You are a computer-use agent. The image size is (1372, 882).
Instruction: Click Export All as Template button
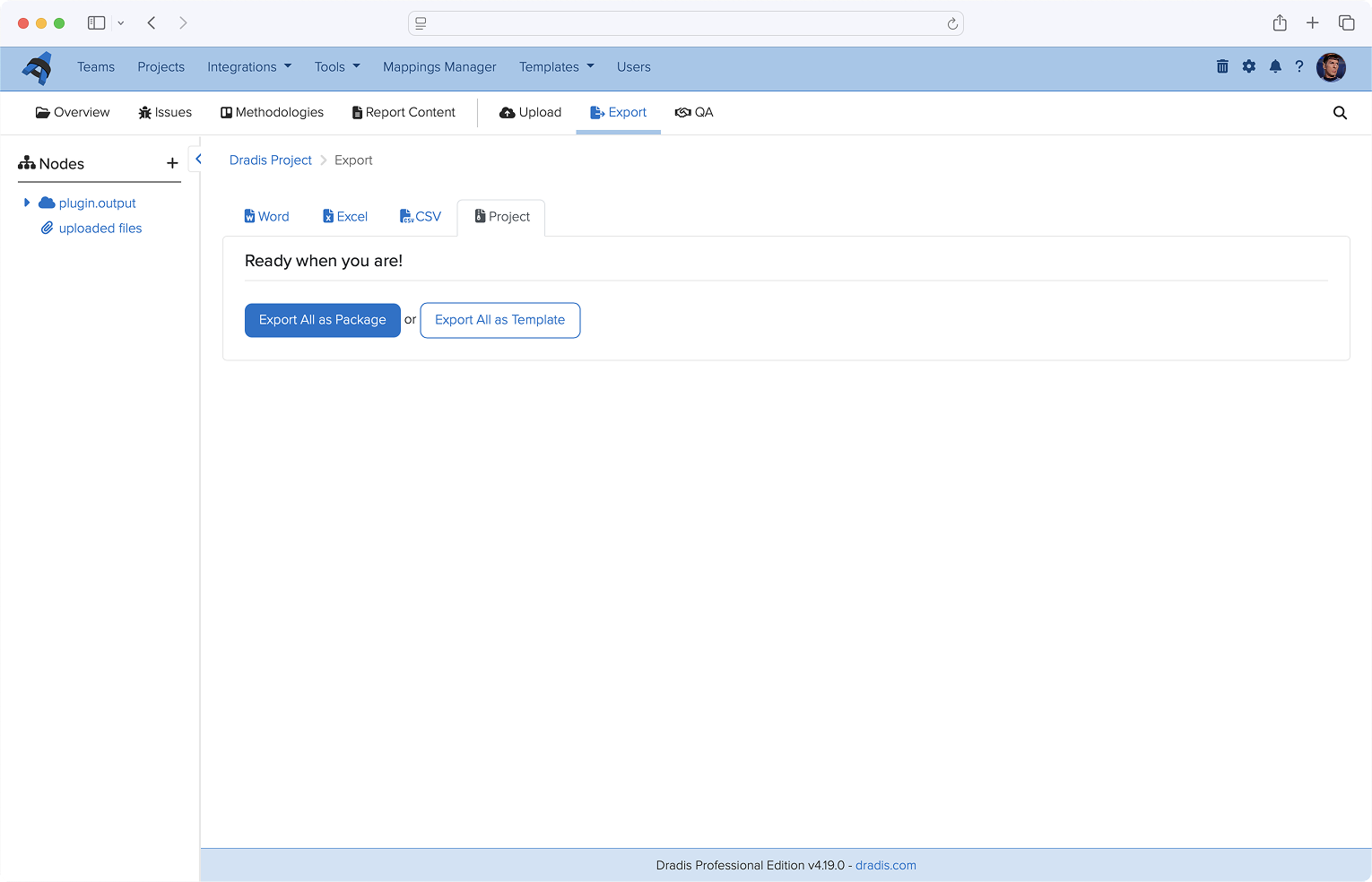coord(500,320)
